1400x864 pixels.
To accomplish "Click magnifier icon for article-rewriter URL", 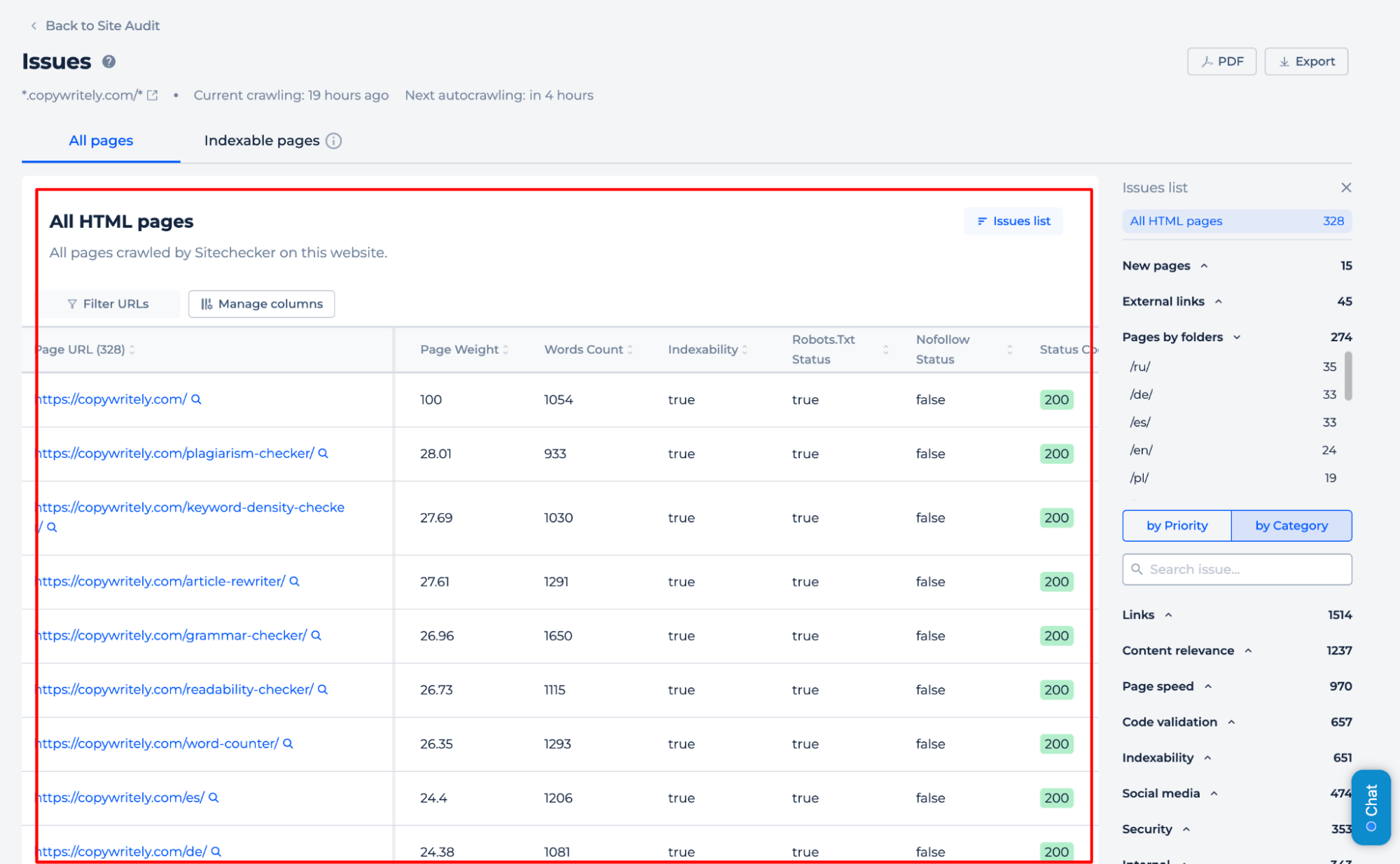I will coord(294,582).
